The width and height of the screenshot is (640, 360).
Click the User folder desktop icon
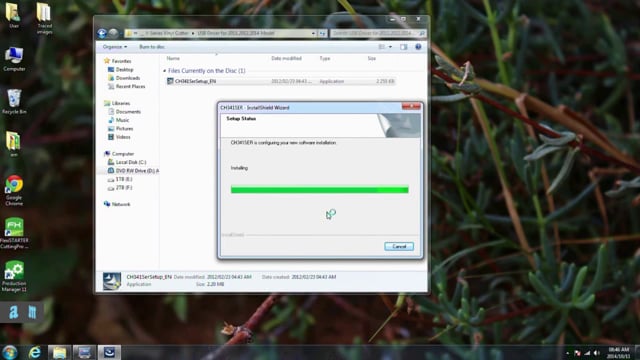[13, 16]
